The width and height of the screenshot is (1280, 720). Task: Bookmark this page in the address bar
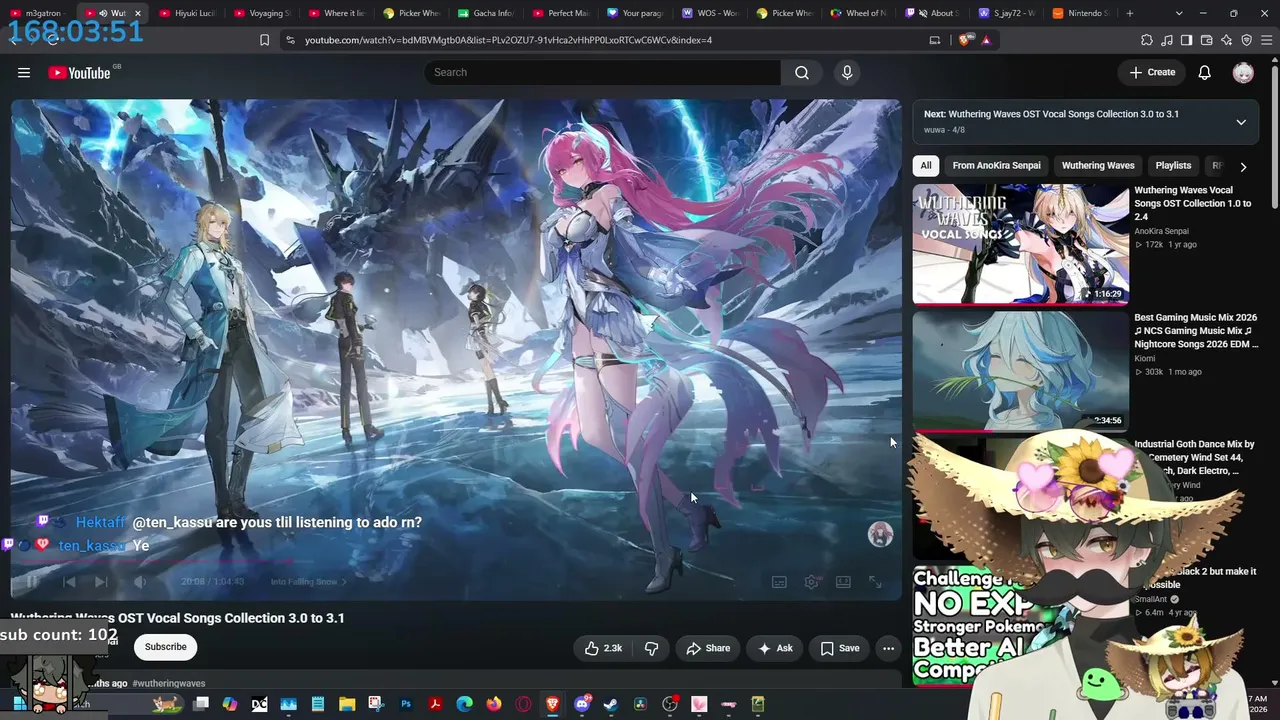[x=264, y=40]
